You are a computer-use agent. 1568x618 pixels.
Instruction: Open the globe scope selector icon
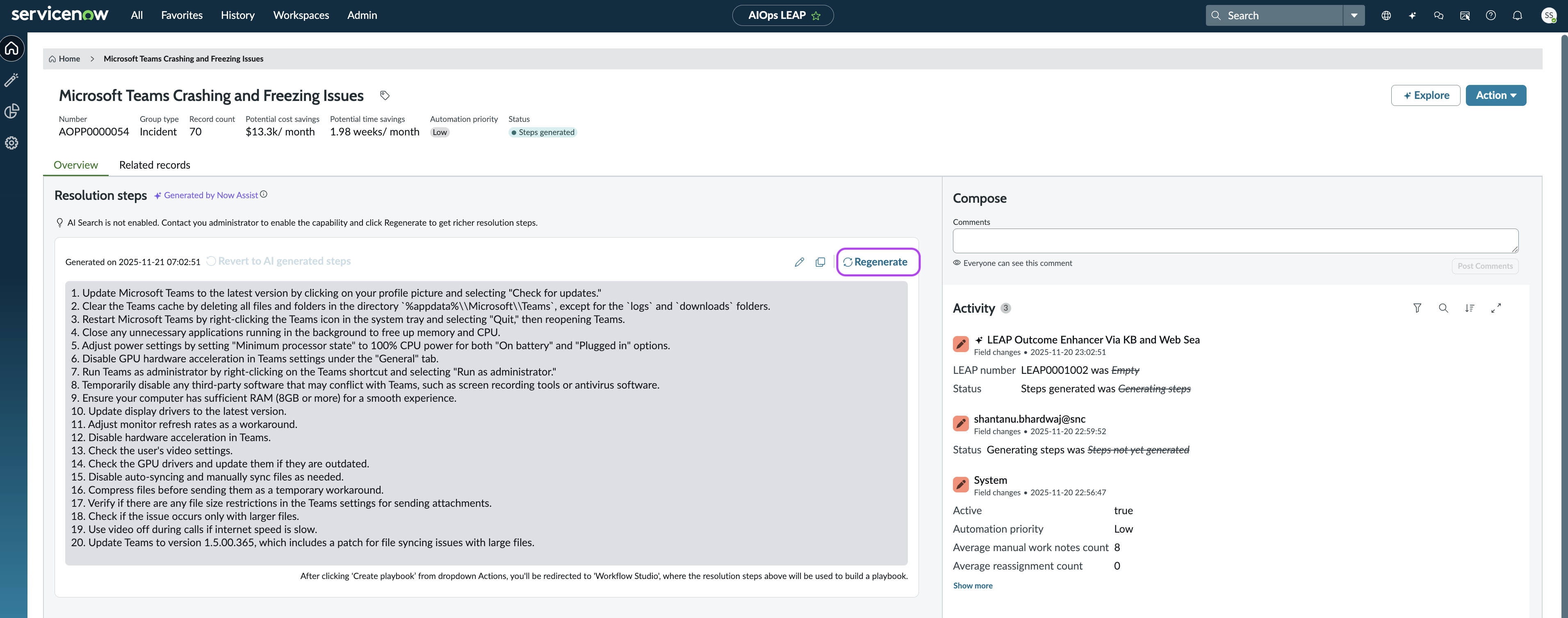point(1386,16)
